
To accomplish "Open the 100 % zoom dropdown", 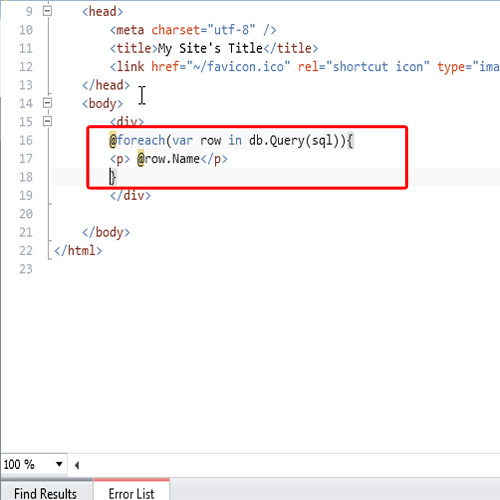I will 59,464.
